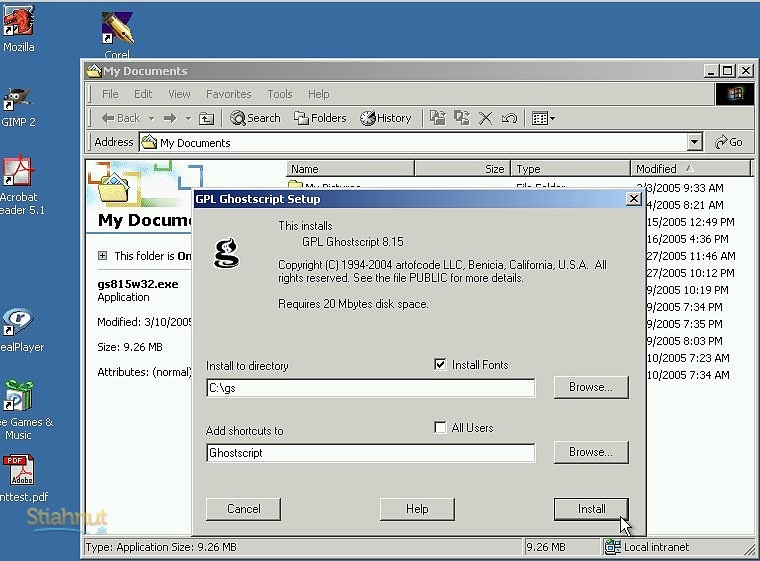Open the Forward button history dropdown
This screenshot has height=561, width=760.
[x=189, y=118]
